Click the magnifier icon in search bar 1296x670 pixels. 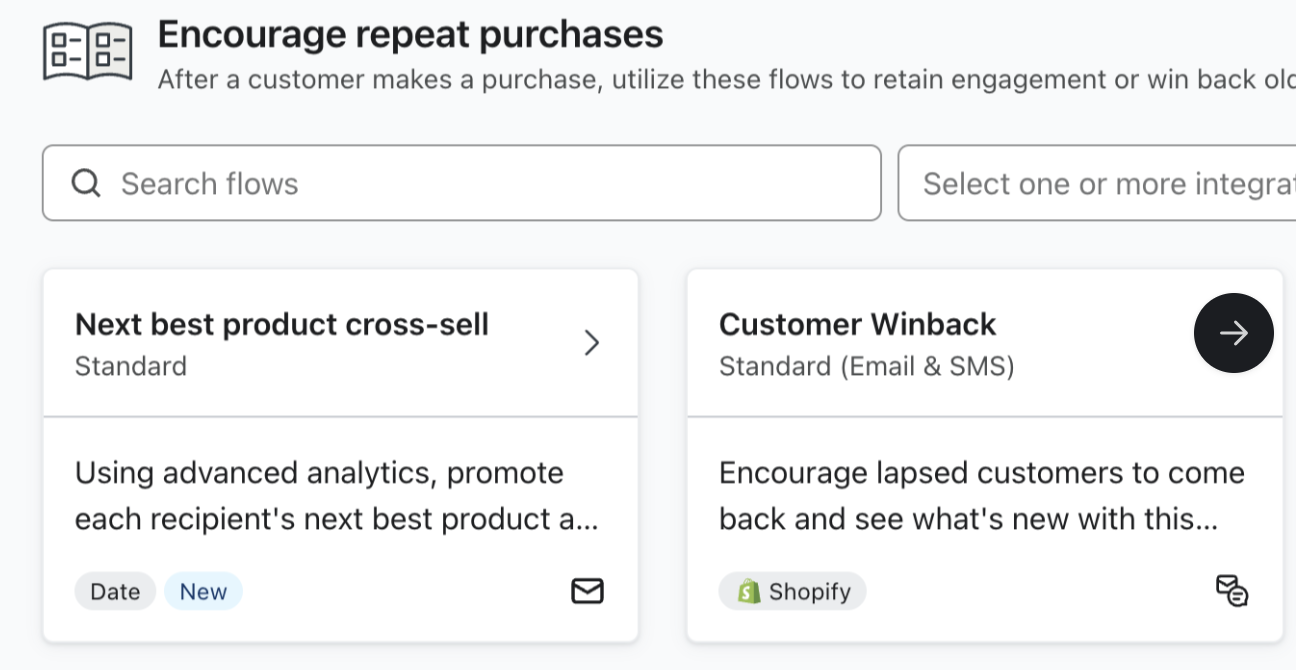[86, 183]
